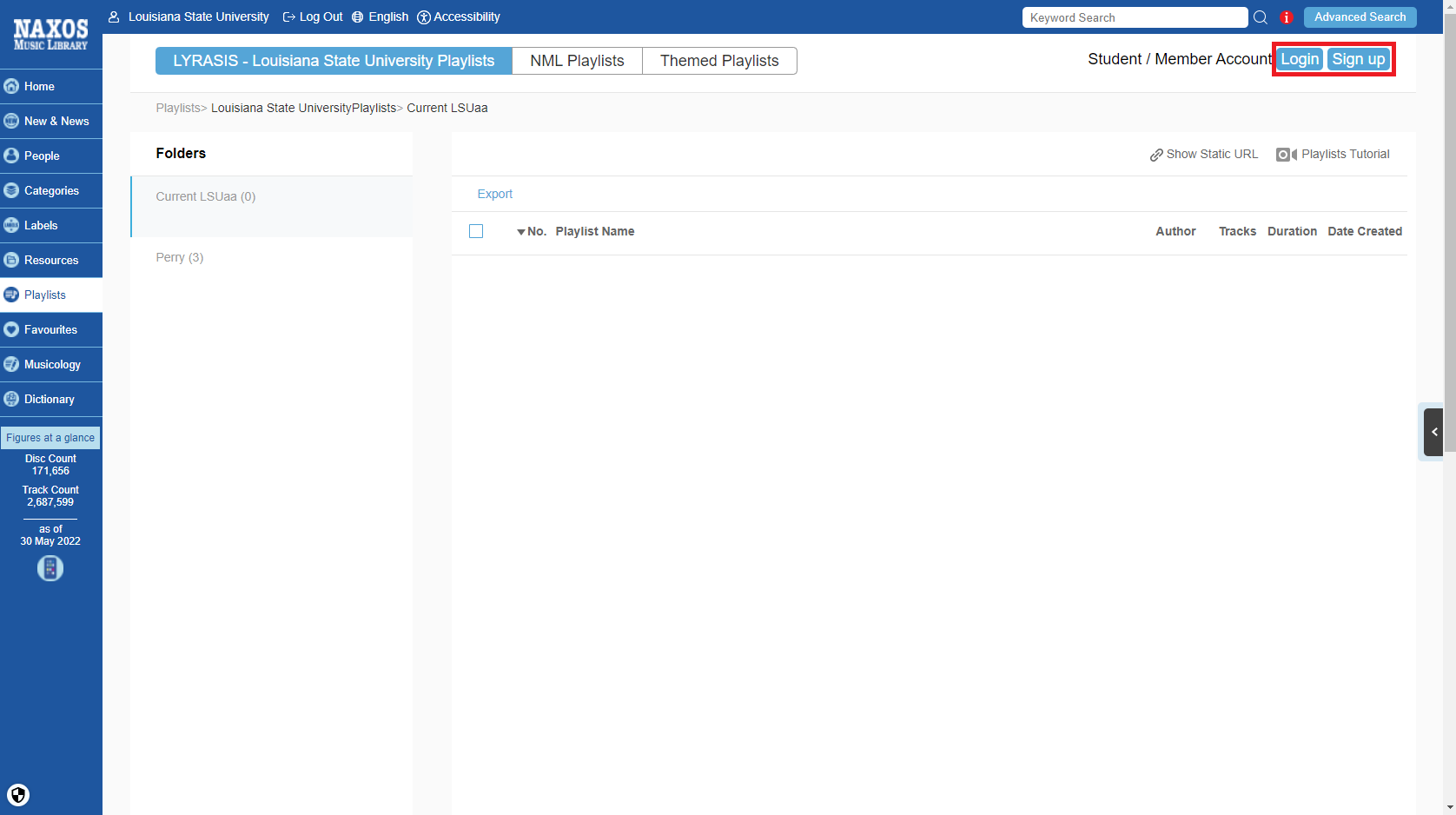Click Louisiana State University account name

click(x=199, y=17)
